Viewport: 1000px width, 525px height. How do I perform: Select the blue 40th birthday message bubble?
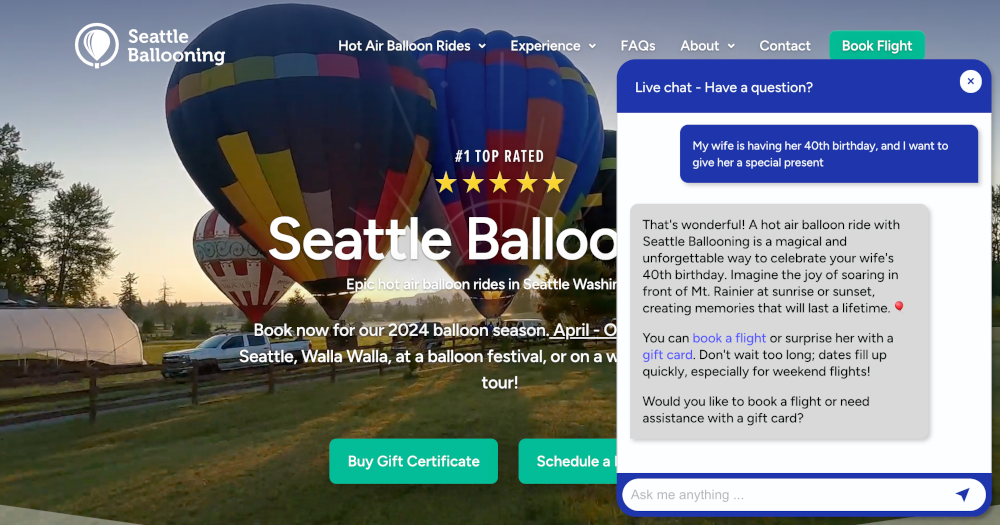(828, 154)
